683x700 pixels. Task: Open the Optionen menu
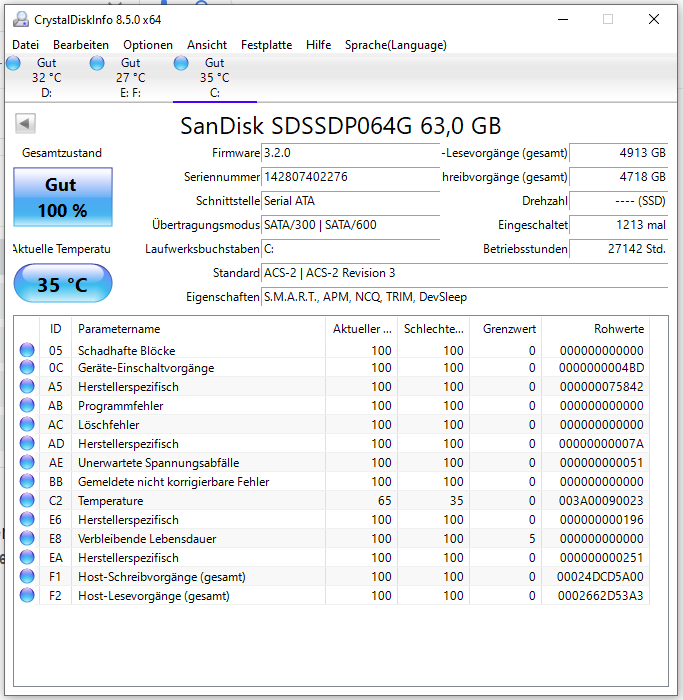click(148, 45)
